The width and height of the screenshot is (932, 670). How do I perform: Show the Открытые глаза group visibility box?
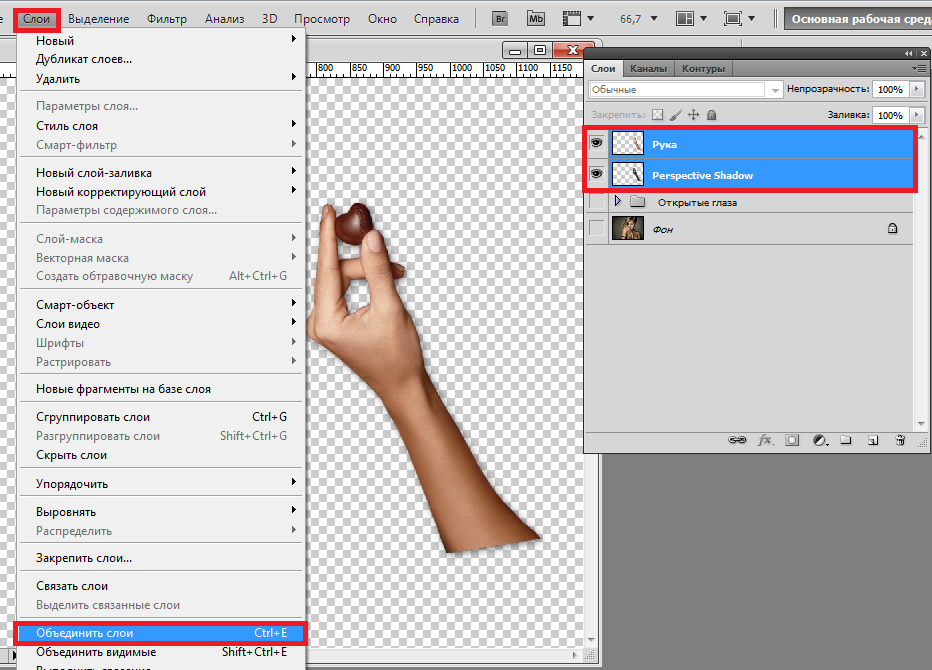pyautogui.click(x=596, y=202)
